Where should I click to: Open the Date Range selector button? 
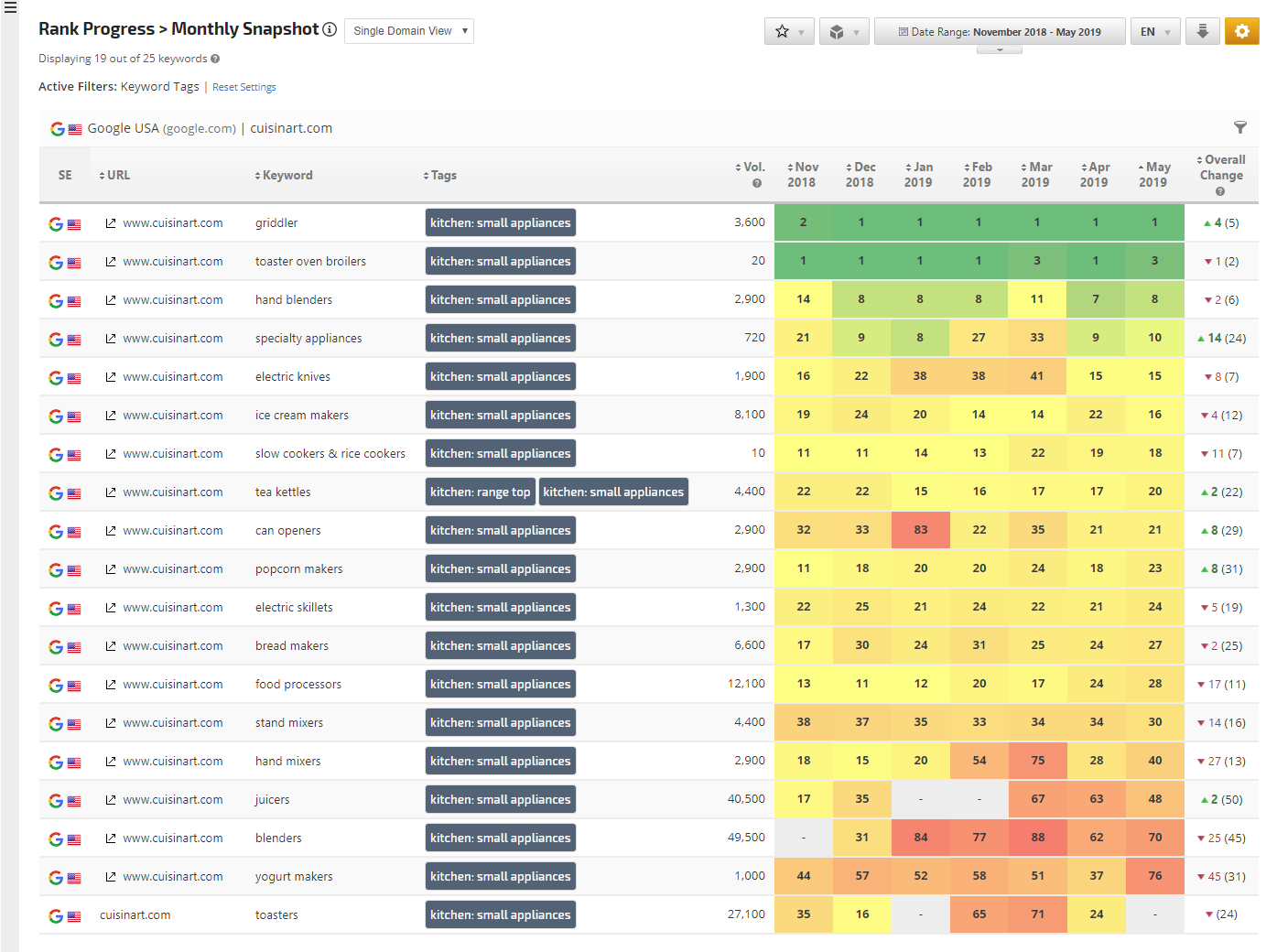tap(999, 31)
